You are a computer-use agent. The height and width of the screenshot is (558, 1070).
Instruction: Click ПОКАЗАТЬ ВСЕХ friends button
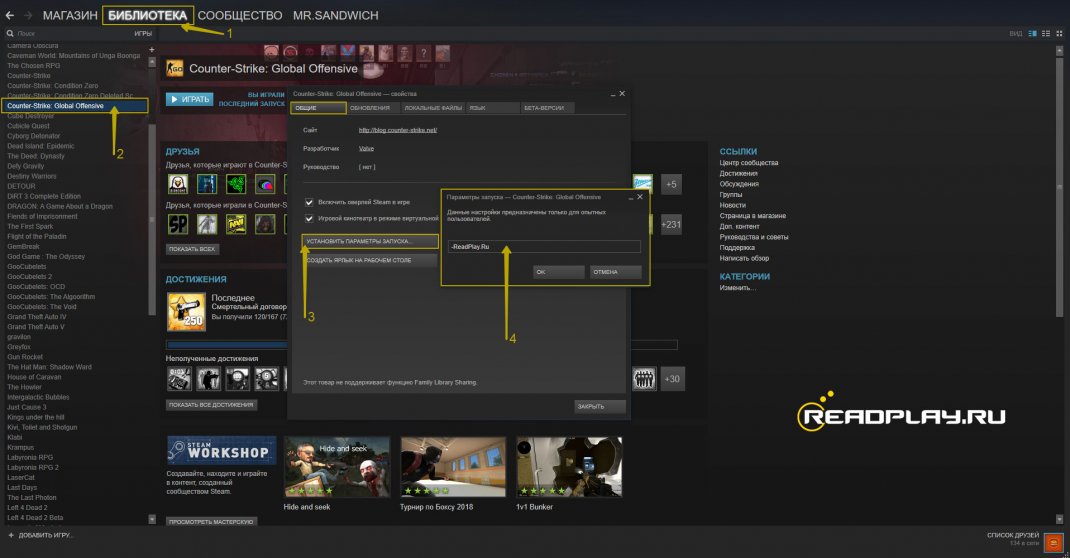click(x=192, y=249)
